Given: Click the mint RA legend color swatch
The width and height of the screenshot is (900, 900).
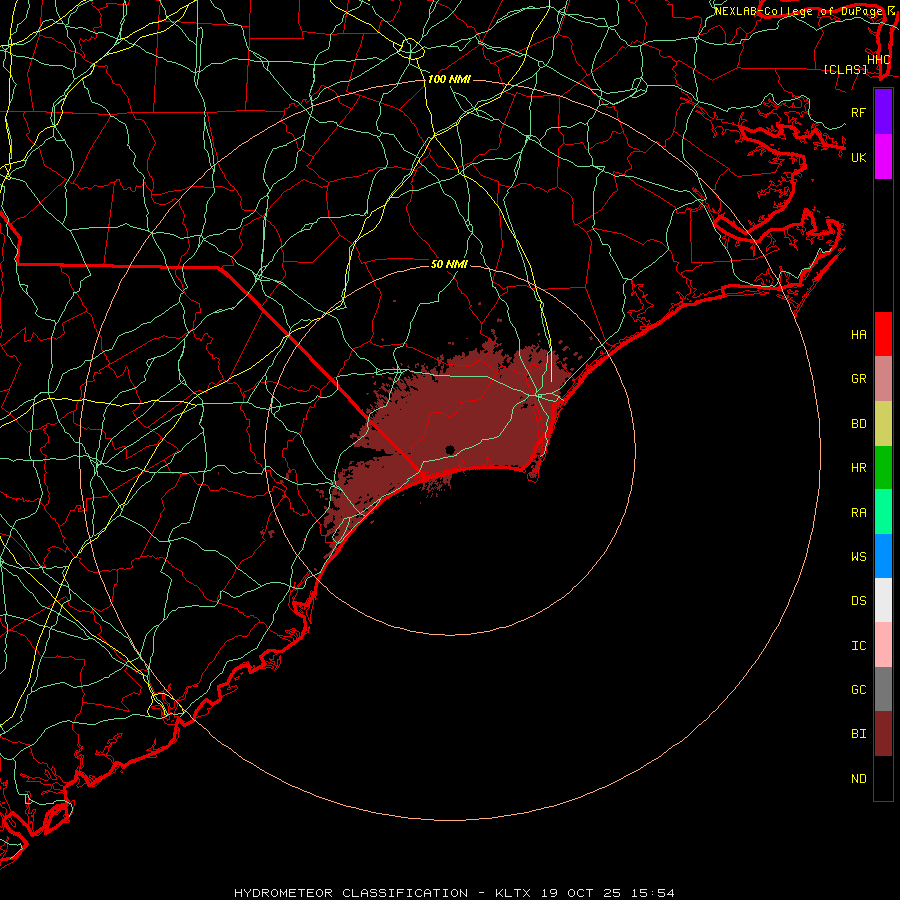Looking at the screenshot, I should 883,512.
